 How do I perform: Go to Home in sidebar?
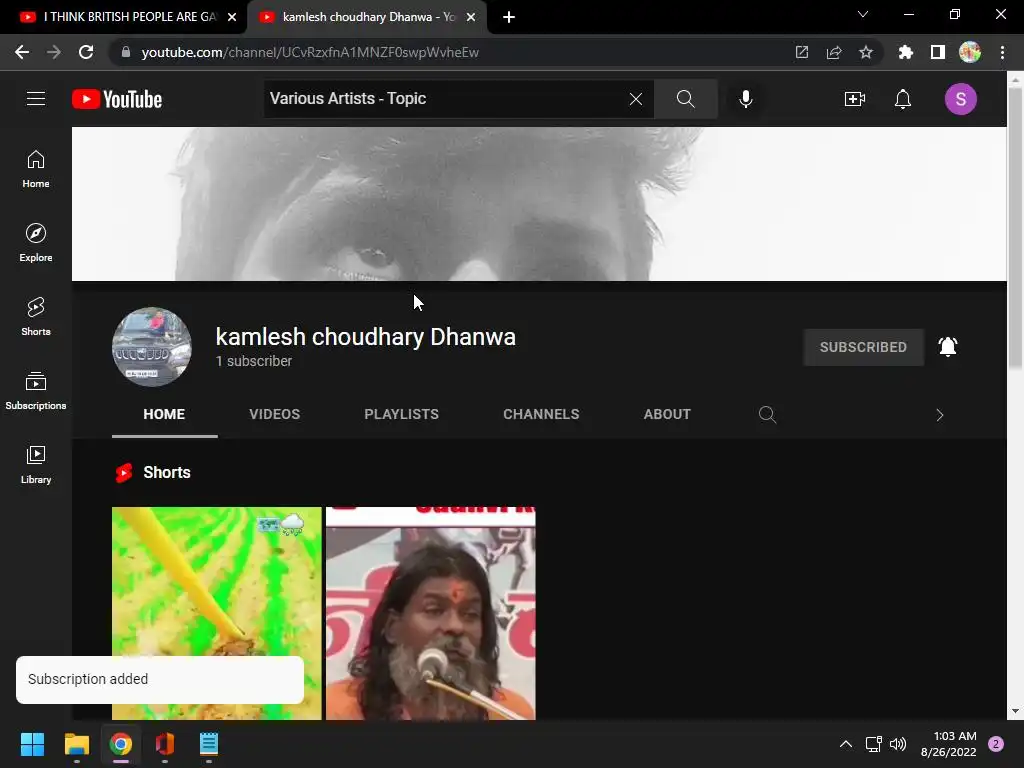(x=36, y=169)
